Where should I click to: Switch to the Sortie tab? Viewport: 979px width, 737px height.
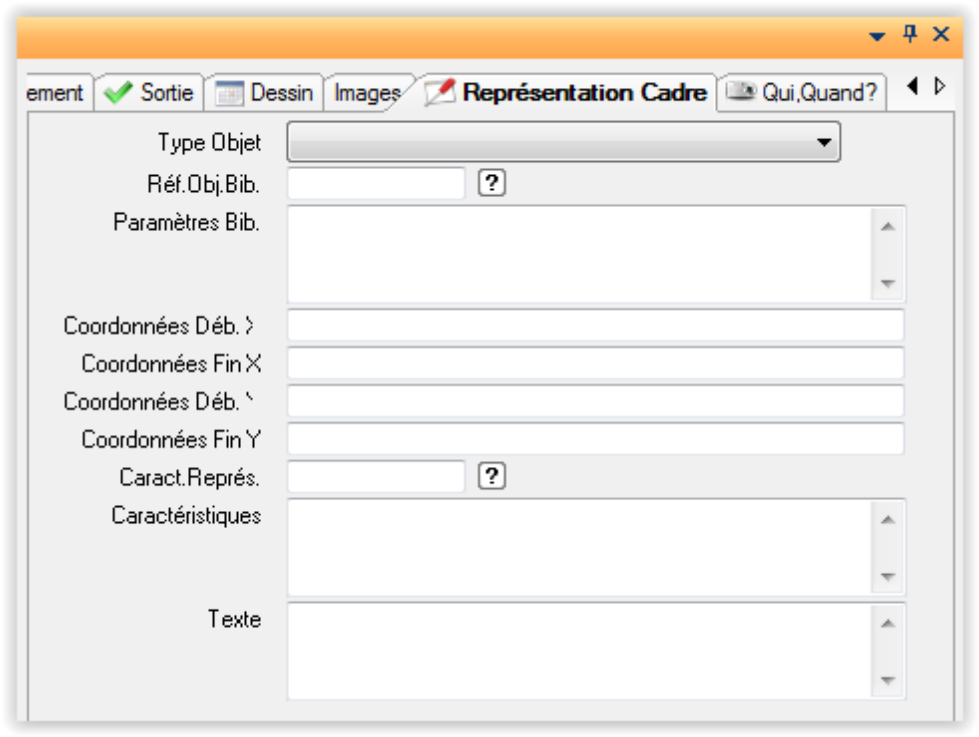(152, 93)
